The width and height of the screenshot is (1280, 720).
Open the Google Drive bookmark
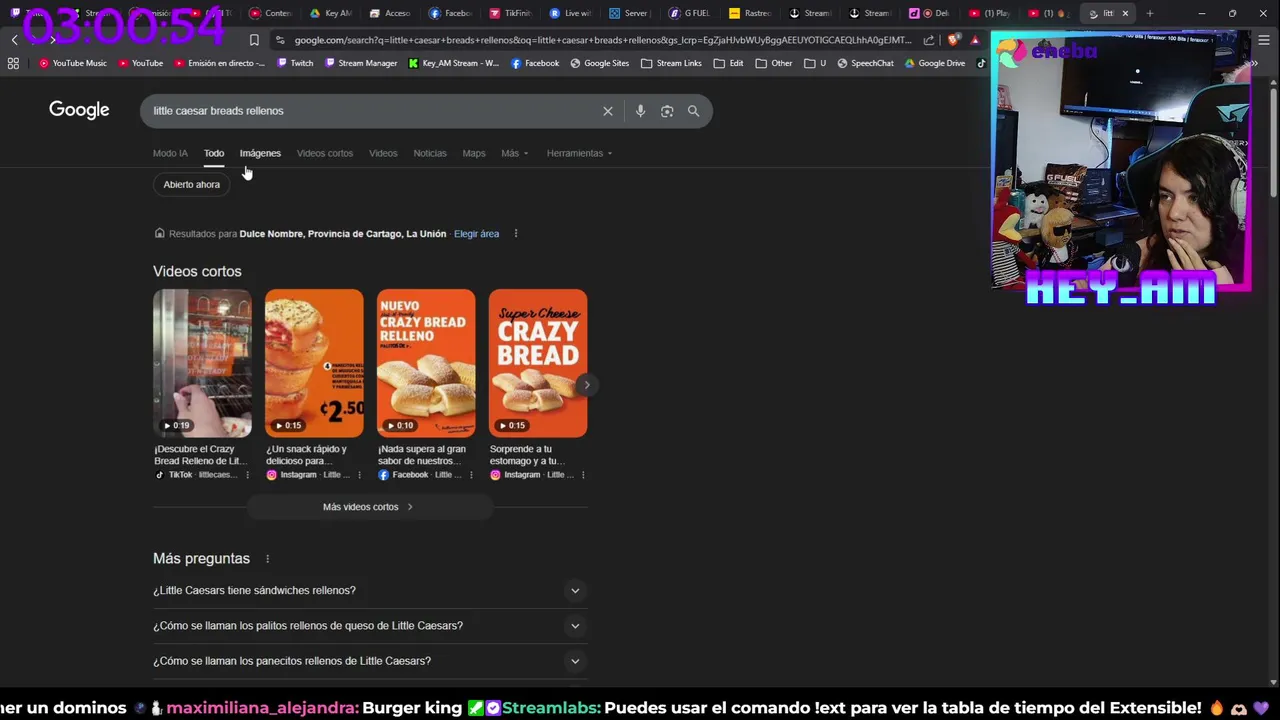935,63
